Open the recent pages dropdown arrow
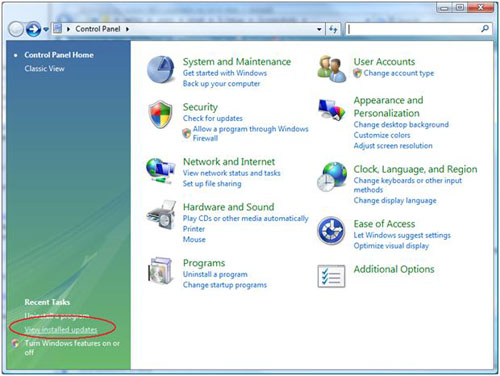This screenshot has height=376, width=500. pyautogui.click(x=46, y=30)
